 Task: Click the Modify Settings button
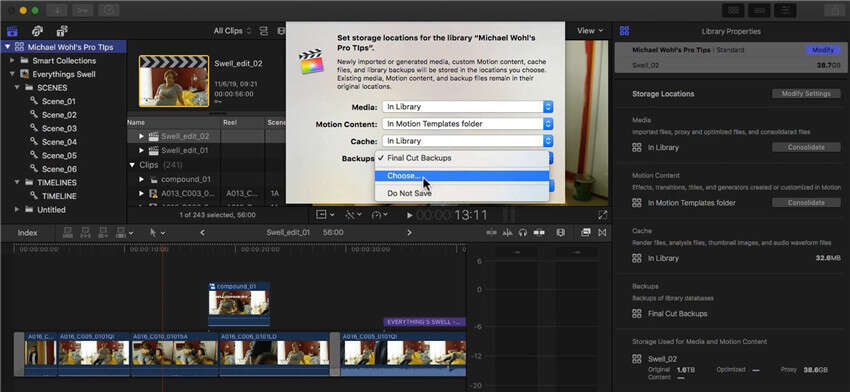click(806, 94)
